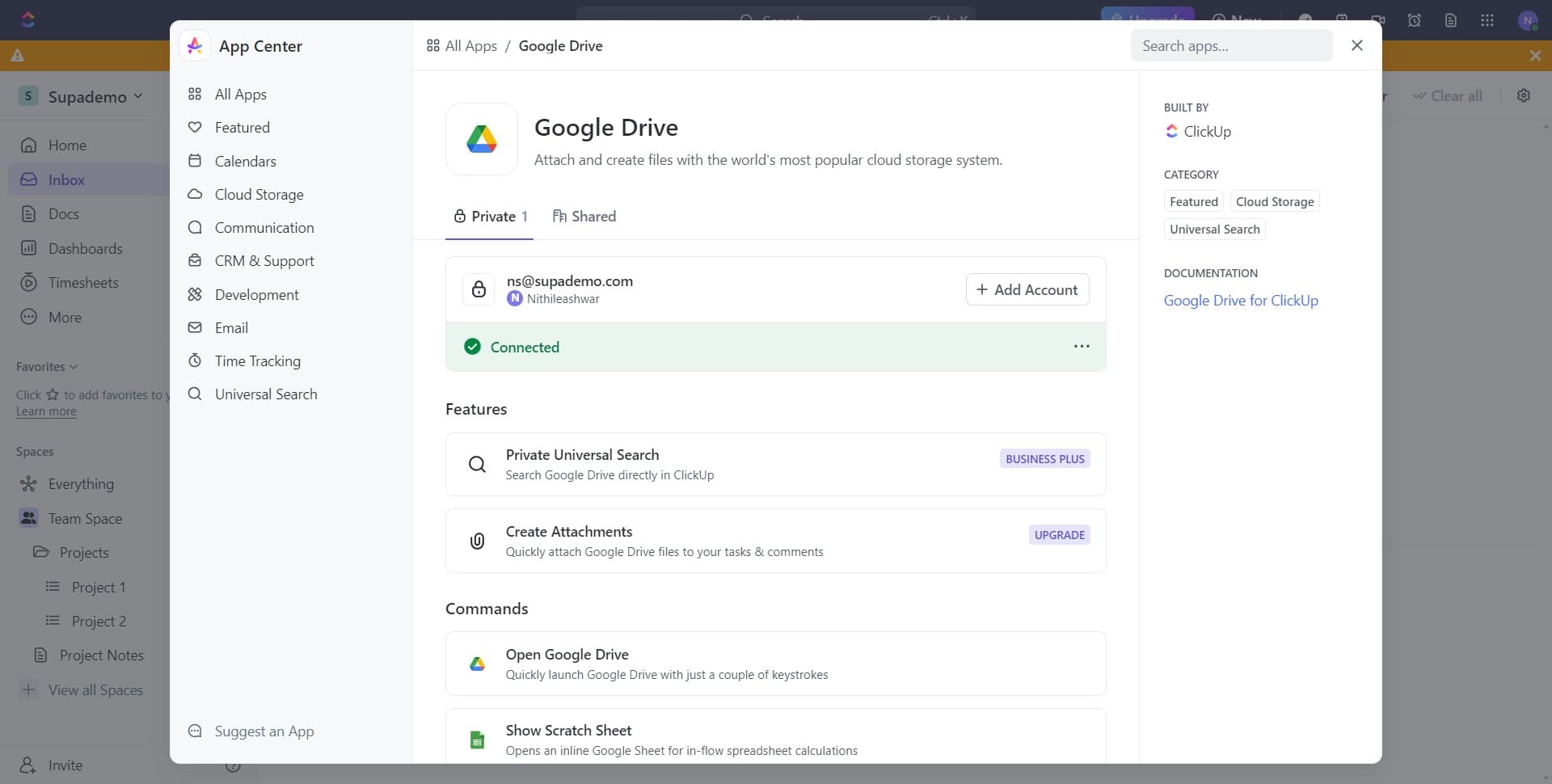This screenshot has width=1552, height=784.
Task: Click the Add Account button
Action: click(1027, 289)
